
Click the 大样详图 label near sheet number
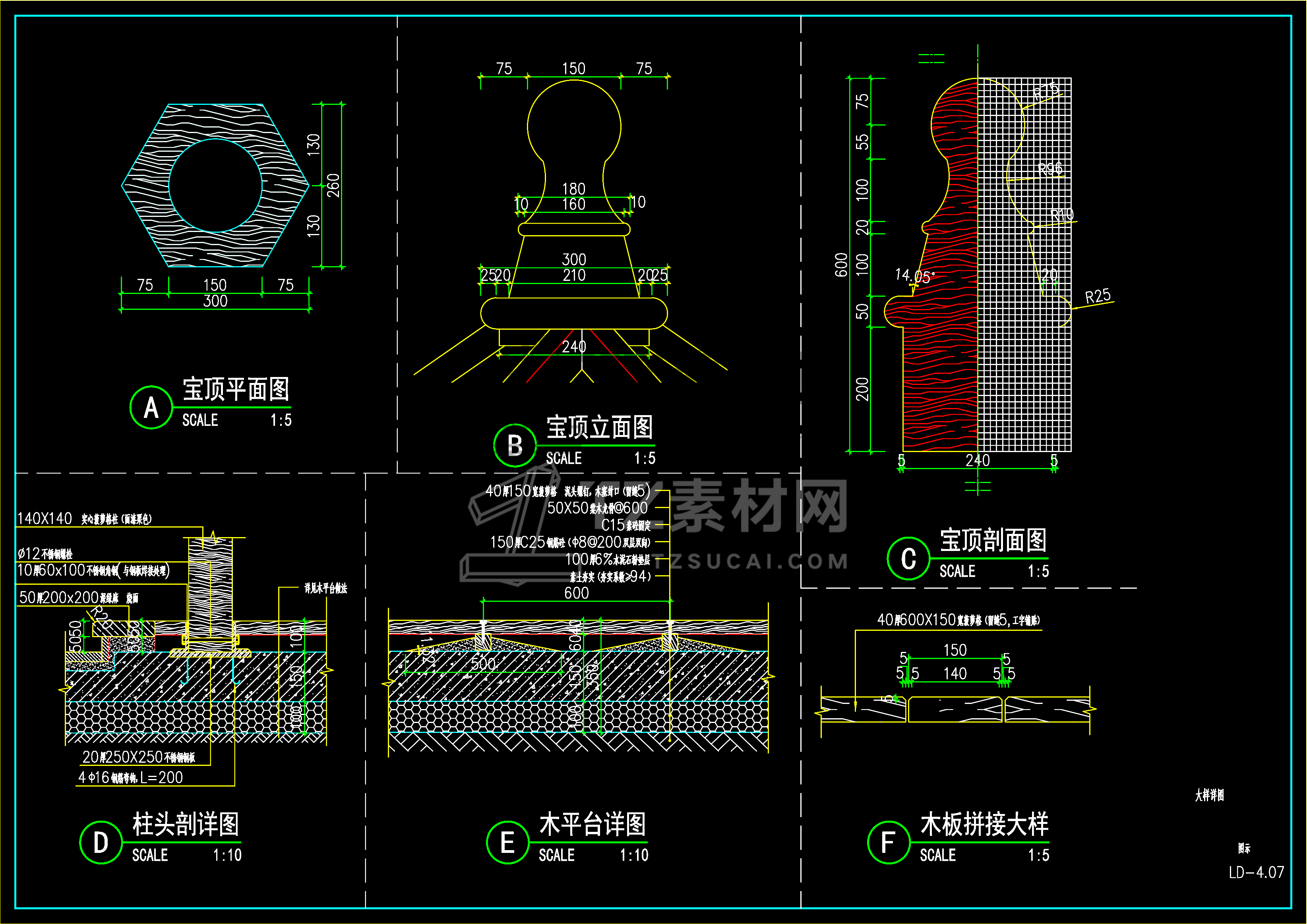[x=1209, y=795]
